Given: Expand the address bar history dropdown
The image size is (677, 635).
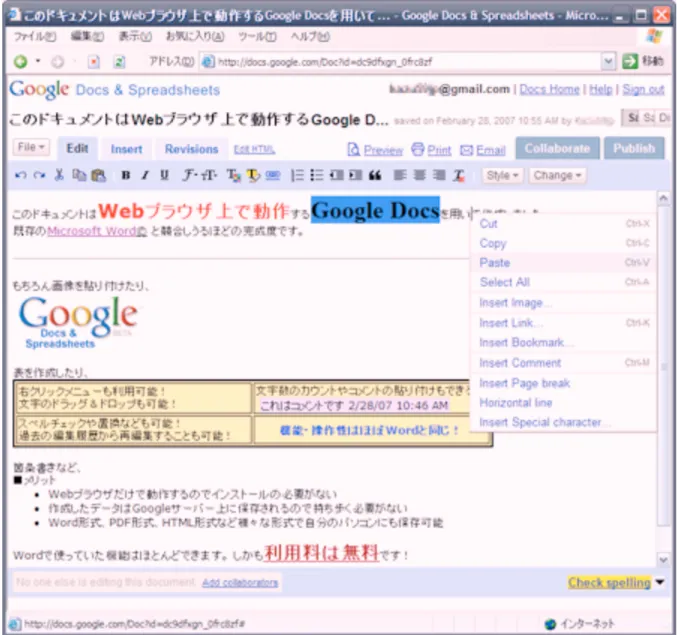Looking at the screenshot, I should [x=608, y=62].
